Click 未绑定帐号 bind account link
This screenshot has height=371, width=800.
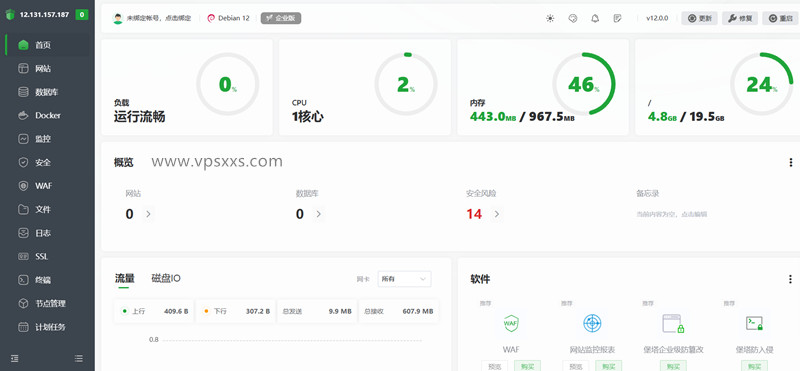click(159, 18)
